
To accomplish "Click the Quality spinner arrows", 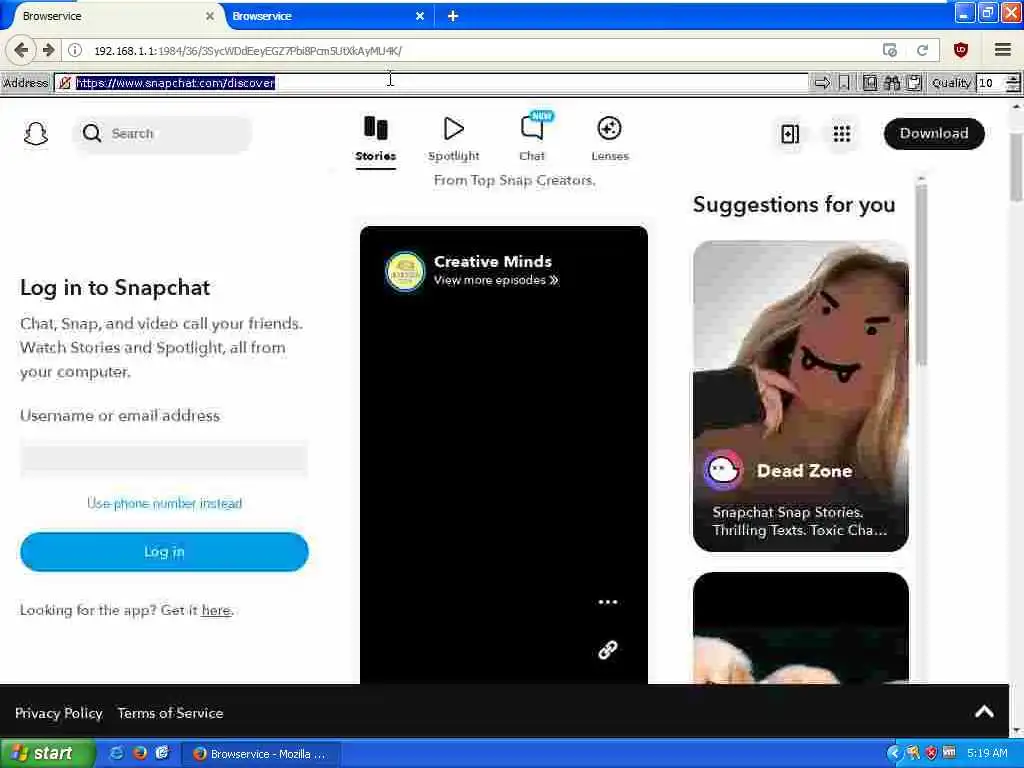I will point(1013,83).
